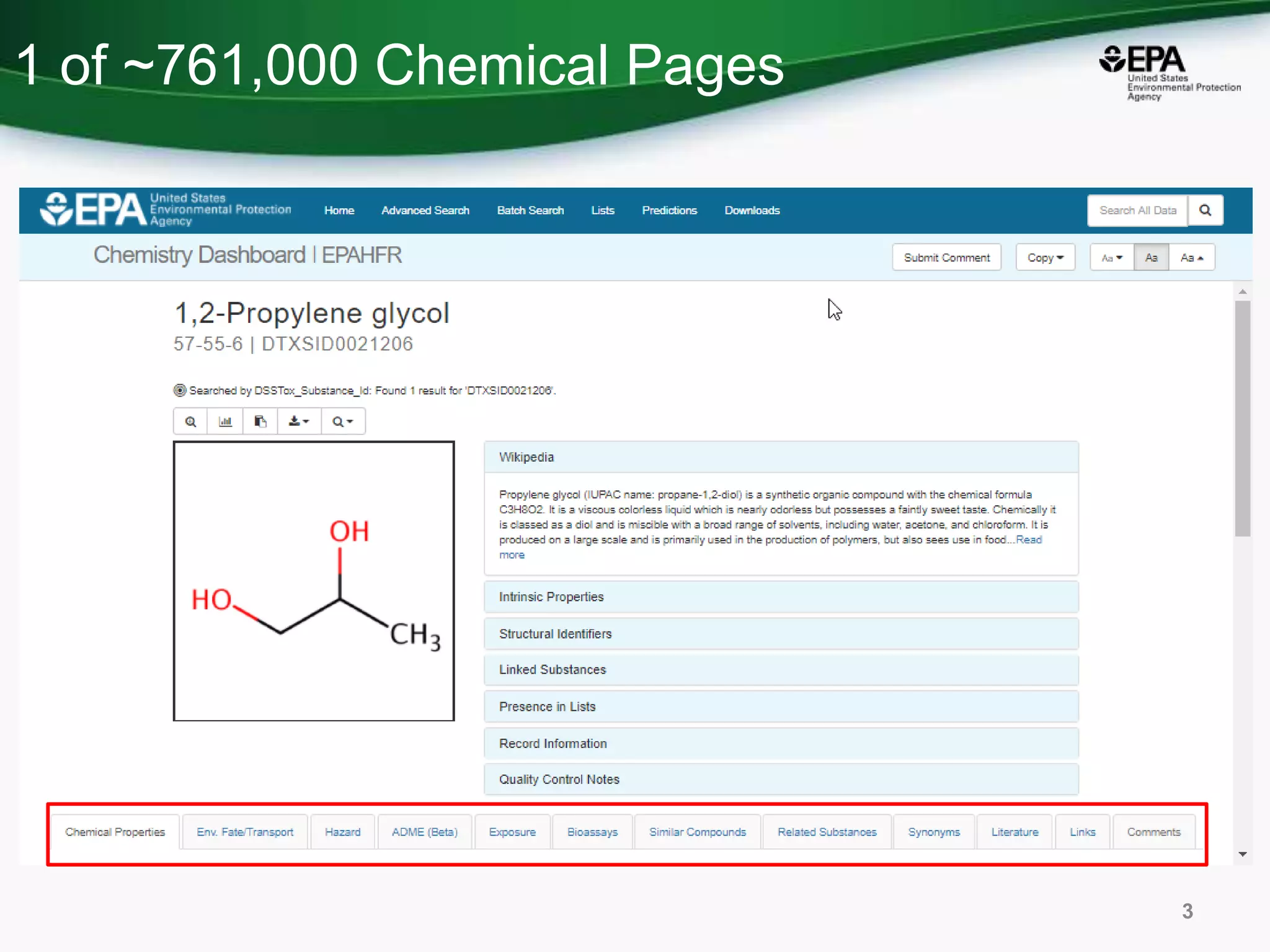The width and height of the screenshot is (1270, 952).
Task: Switch to the Exposure tab
Action: point(512,832)
